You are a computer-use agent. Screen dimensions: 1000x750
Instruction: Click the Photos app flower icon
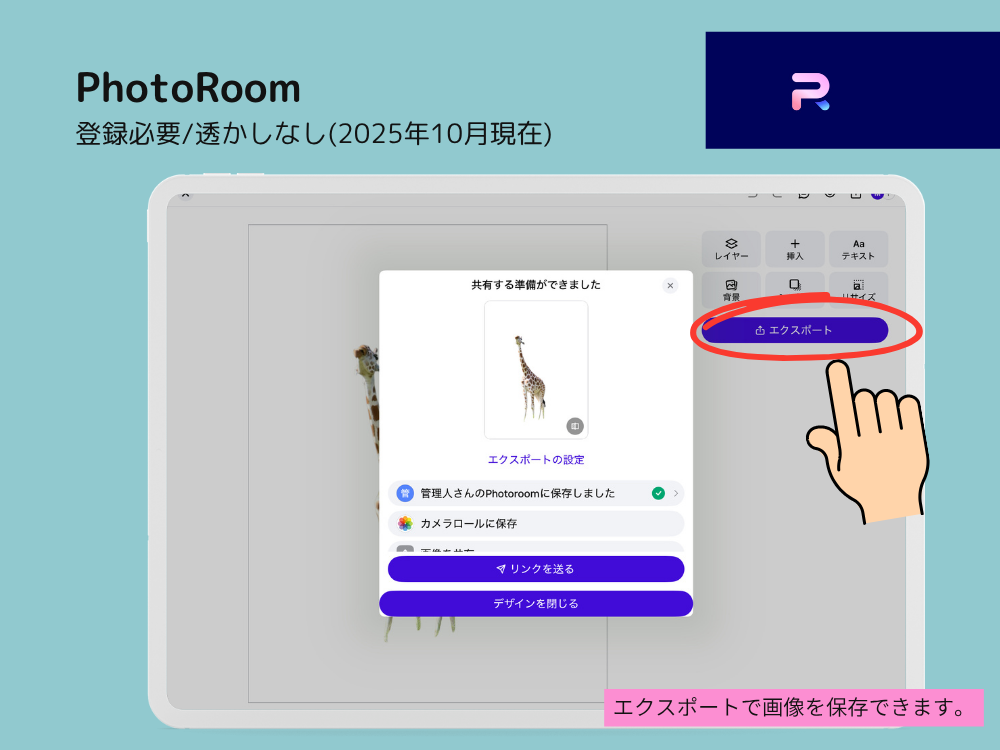coord(405,523)
